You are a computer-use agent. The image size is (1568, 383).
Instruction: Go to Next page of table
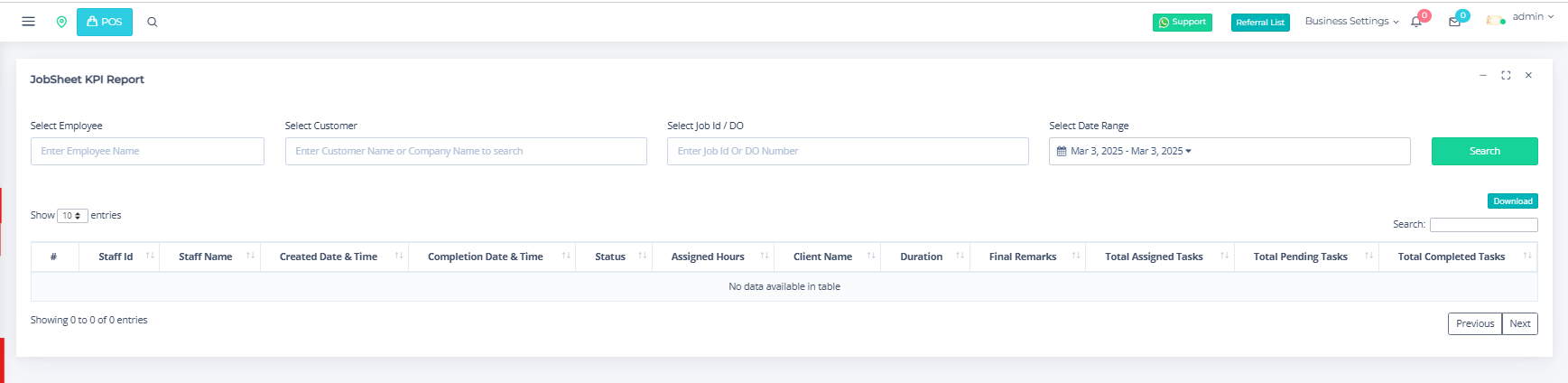point(1519,323)
